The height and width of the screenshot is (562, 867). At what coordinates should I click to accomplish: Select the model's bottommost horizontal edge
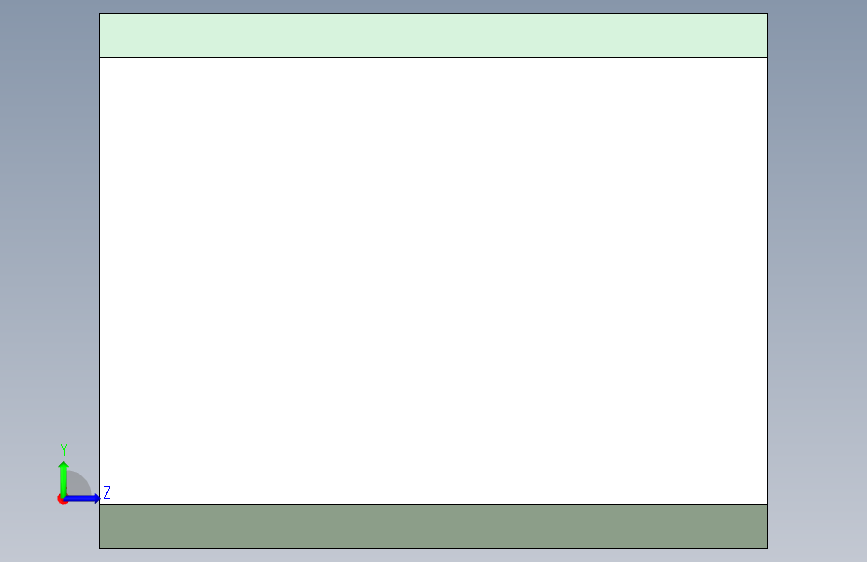click(433, 548)
